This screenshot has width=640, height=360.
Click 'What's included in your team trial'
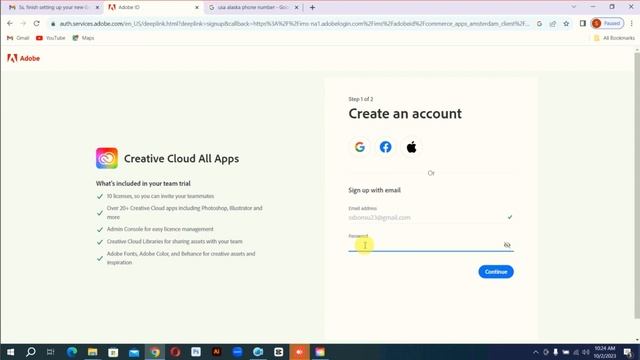pyautogui.click(x=143, y=184)
